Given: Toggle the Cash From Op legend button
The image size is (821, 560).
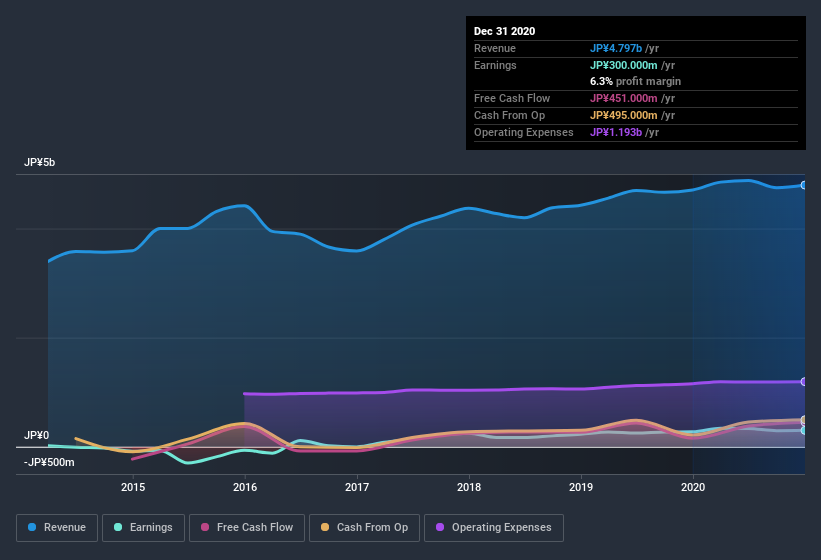Looking at the screenshot, I should [x=364, y=528].
